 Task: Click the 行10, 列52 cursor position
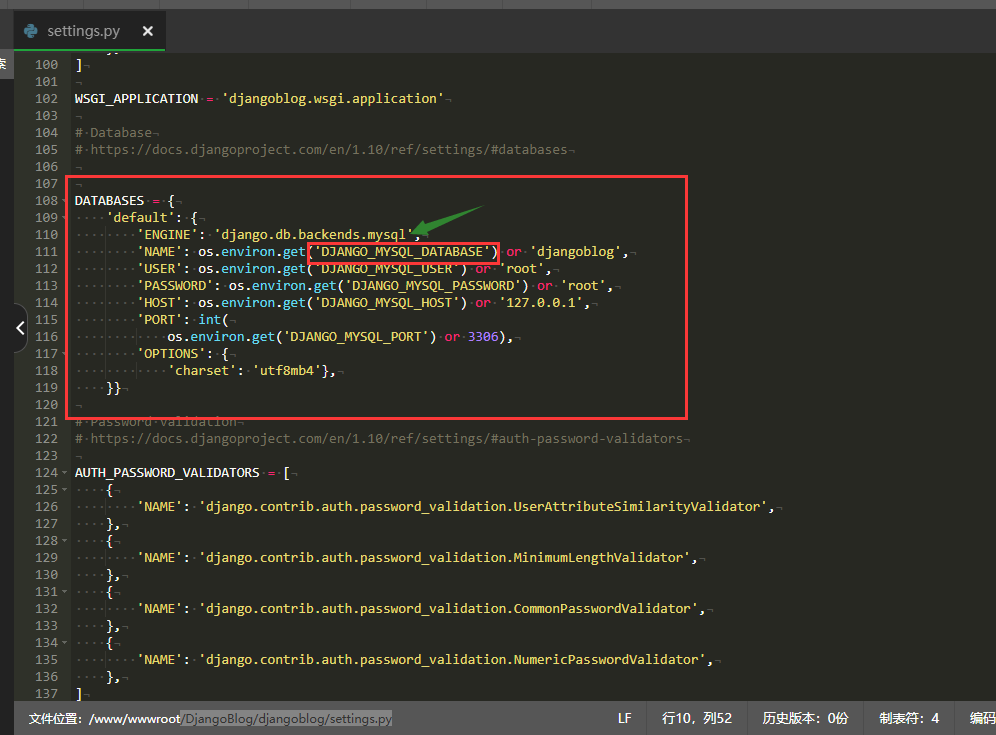tap(697, 718)
